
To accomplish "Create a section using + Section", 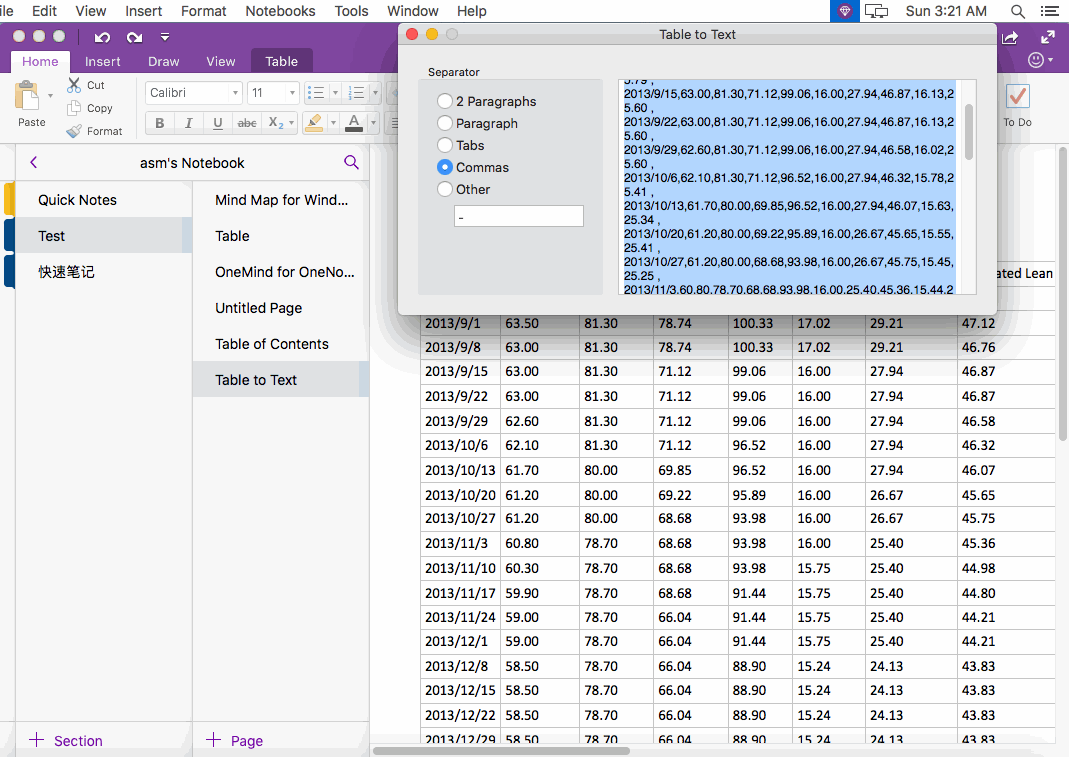I will pyautogui.click(x=64, y=740).
